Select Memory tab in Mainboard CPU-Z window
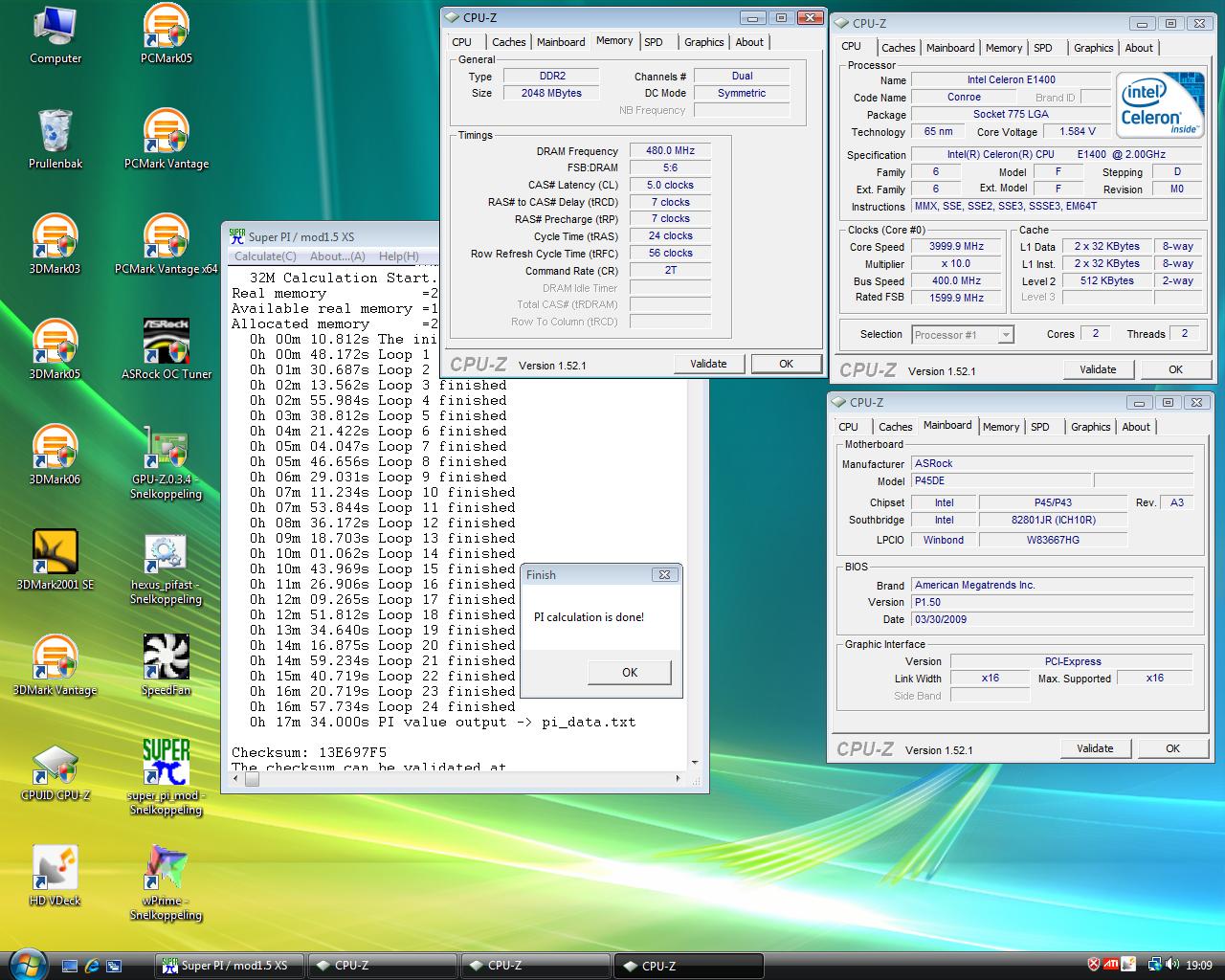1225x980 pixels. [x=1000, y=427]
